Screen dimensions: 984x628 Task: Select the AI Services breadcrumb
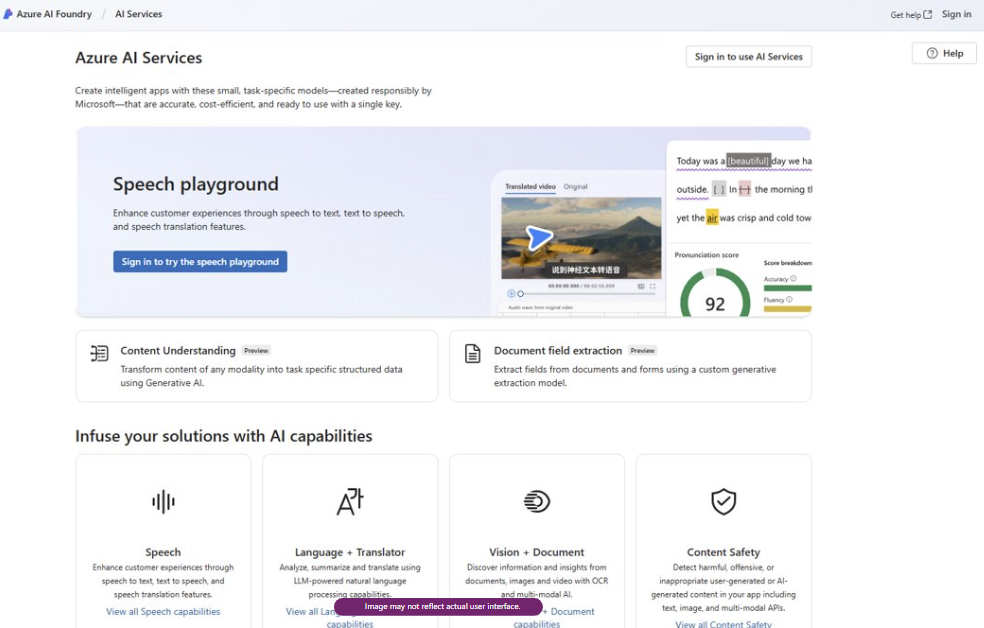(139, 14)
